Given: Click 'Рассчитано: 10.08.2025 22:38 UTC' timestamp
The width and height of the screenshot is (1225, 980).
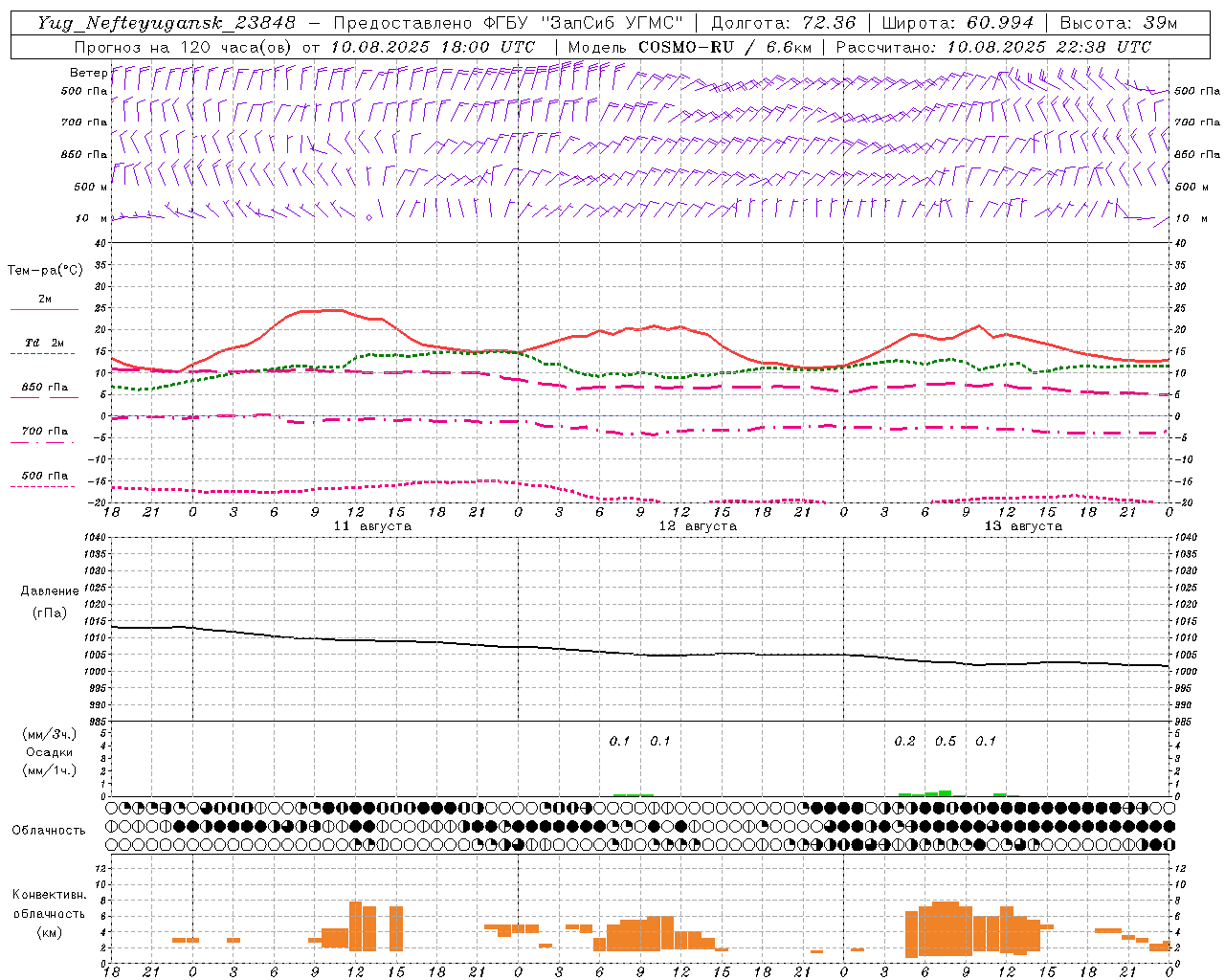Looking at the screenshot, I should 993,47.
